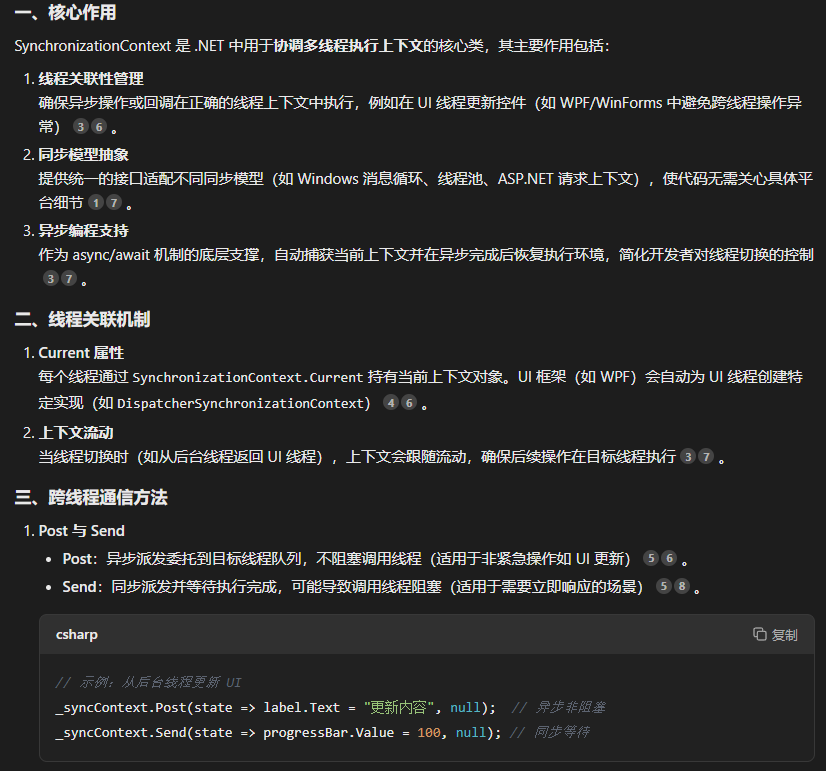Click the comment 异步非阻塞 in code

(559, 707)
